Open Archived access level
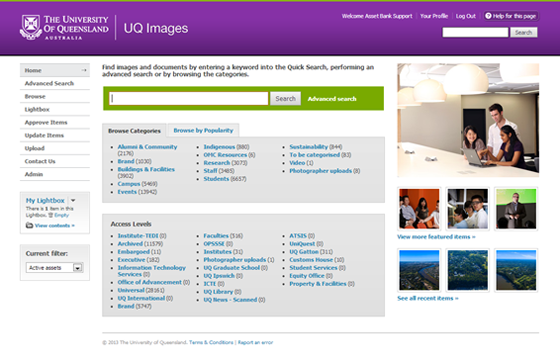This screenshot has width=560, height=363. coord(130,244)
